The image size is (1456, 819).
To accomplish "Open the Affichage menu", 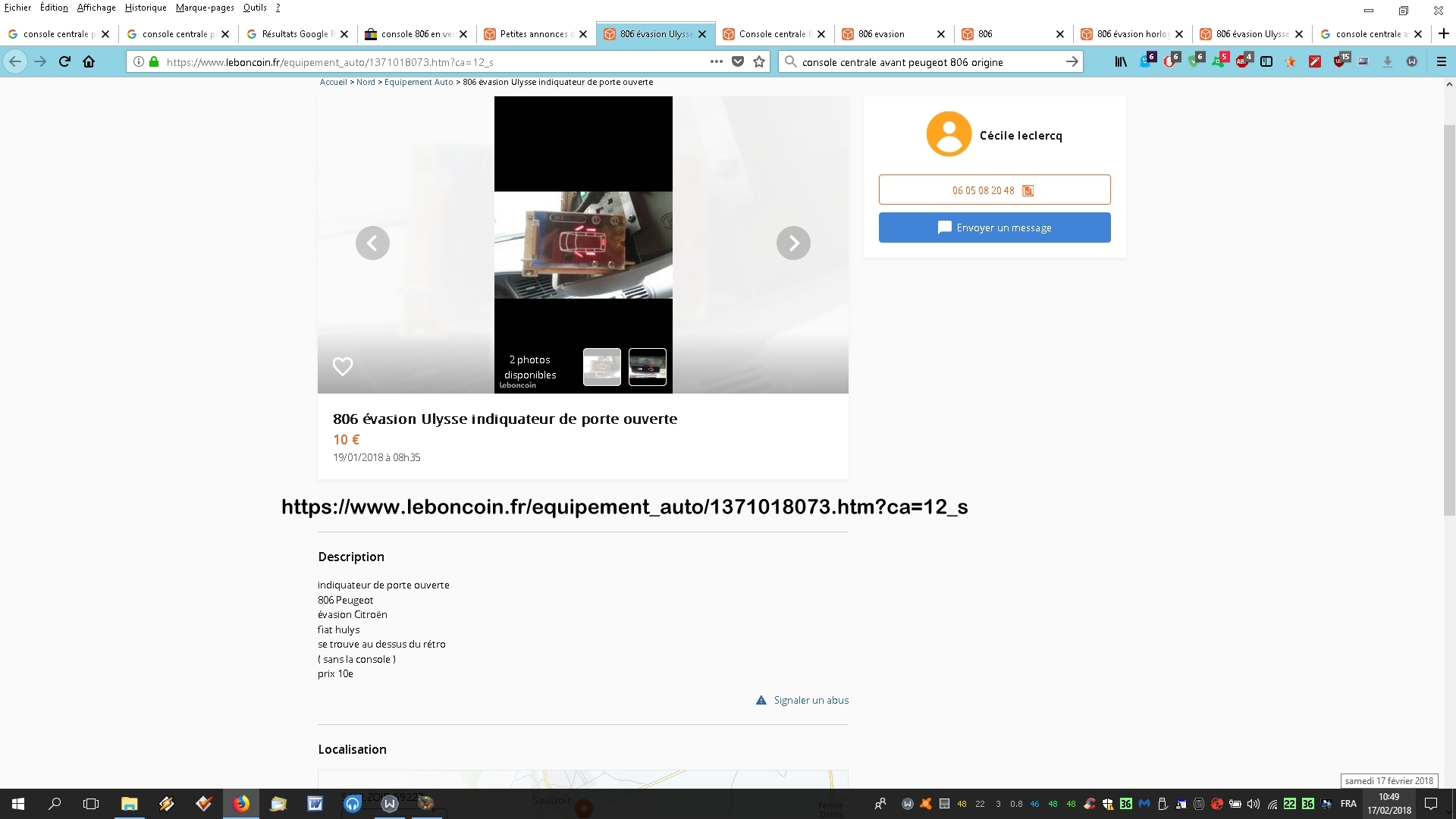I will (96, 8).
